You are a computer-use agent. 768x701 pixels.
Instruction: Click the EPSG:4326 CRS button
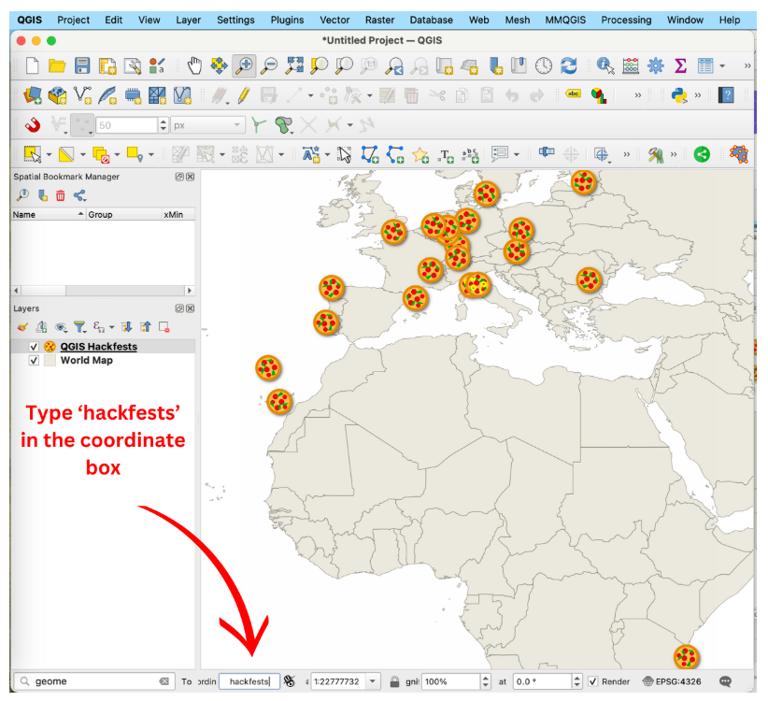point(672,681)
